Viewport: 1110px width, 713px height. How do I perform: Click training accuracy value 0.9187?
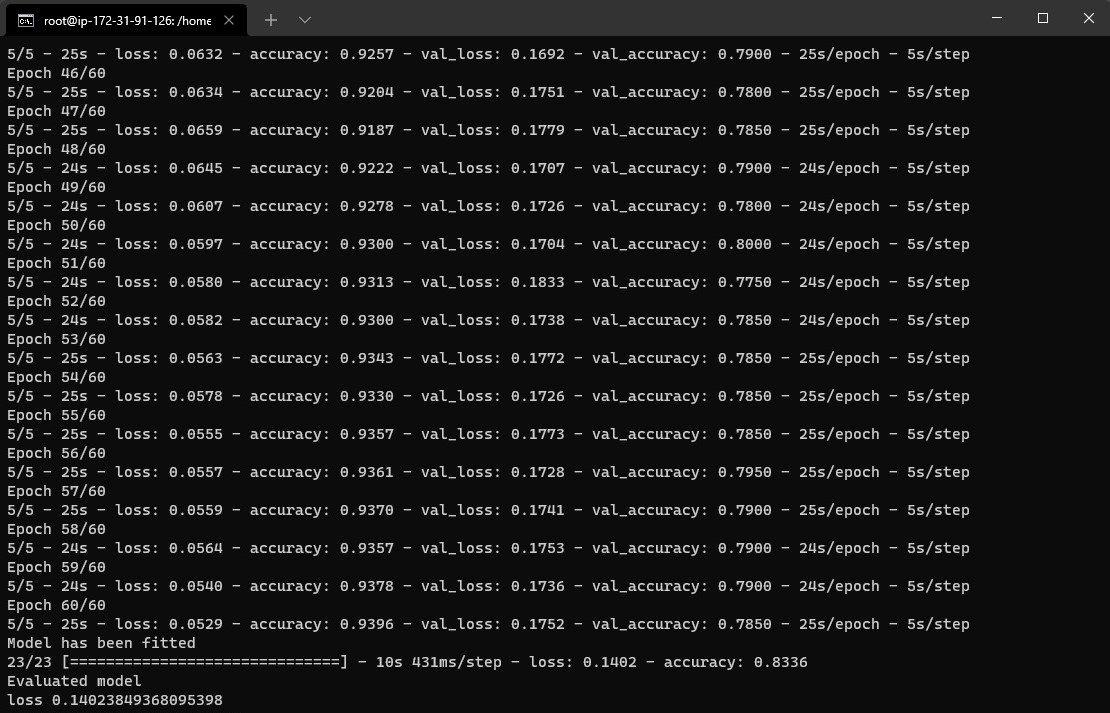(367, 130)
